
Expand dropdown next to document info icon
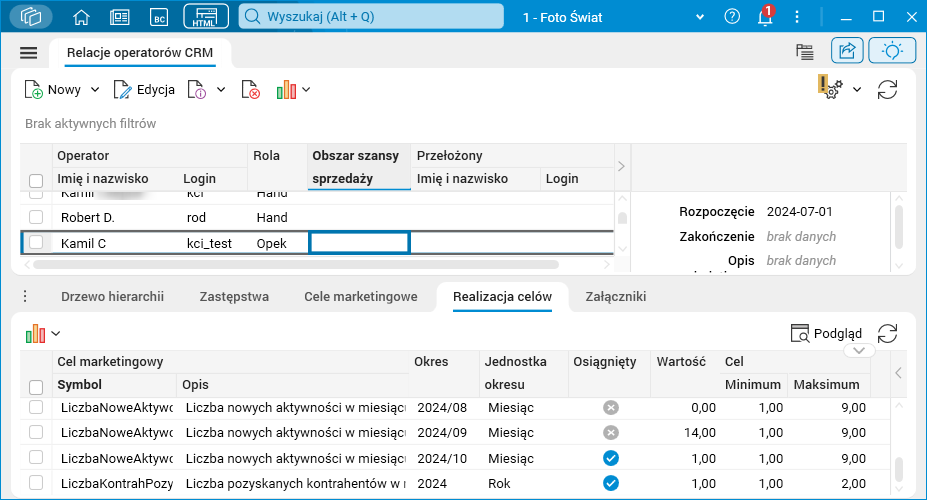point(221,90)
